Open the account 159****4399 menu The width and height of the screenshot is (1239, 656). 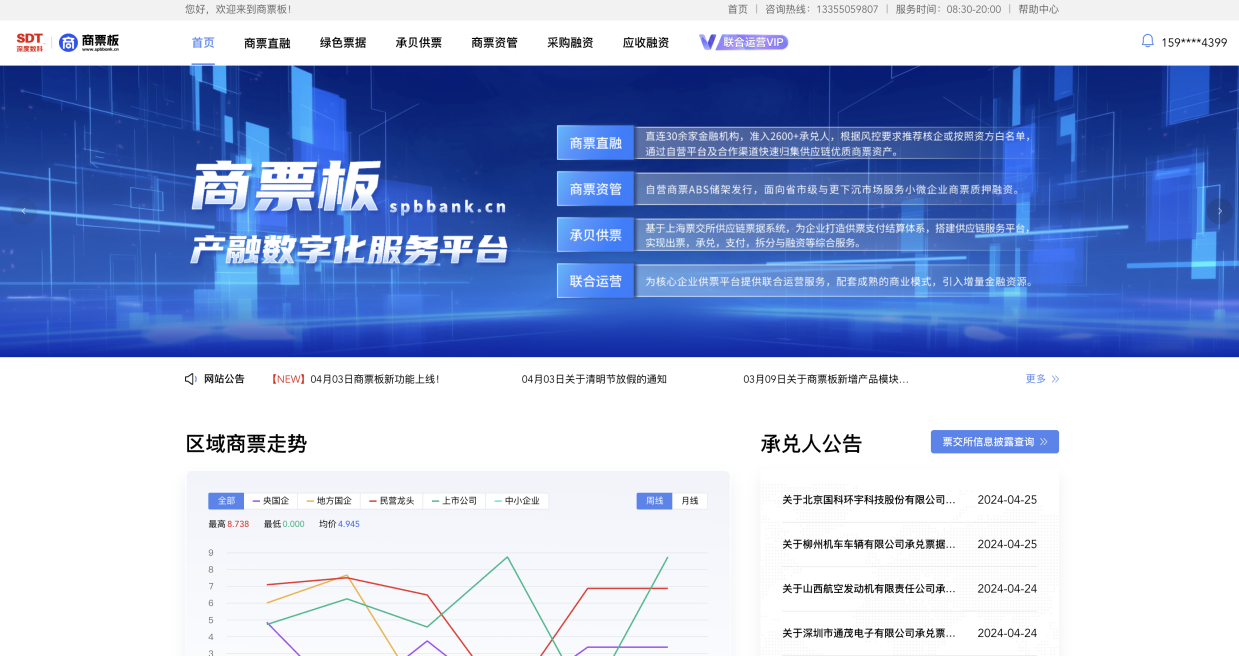tap(1193, 43)
